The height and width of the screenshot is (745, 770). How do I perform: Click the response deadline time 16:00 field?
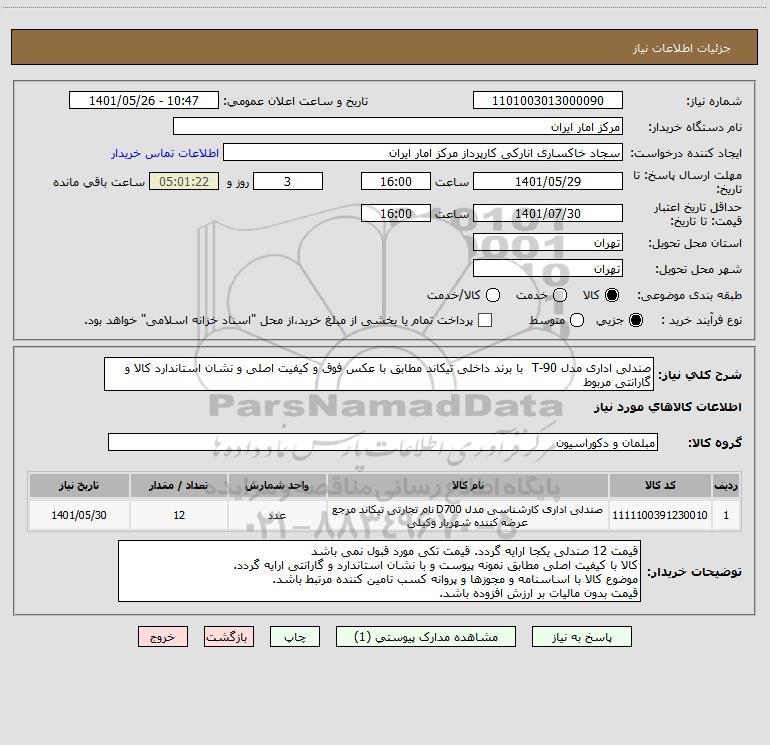pos(396,181)
